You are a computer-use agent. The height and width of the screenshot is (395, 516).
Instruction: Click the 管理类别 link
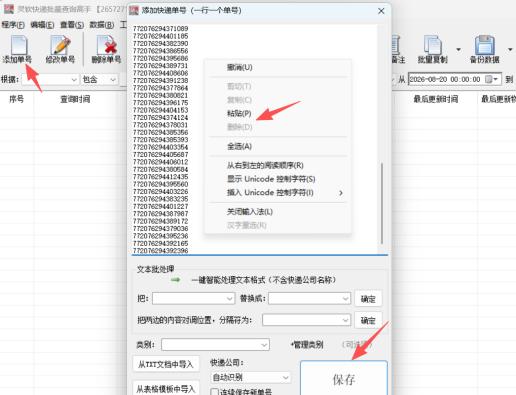(x=307, y=345)
